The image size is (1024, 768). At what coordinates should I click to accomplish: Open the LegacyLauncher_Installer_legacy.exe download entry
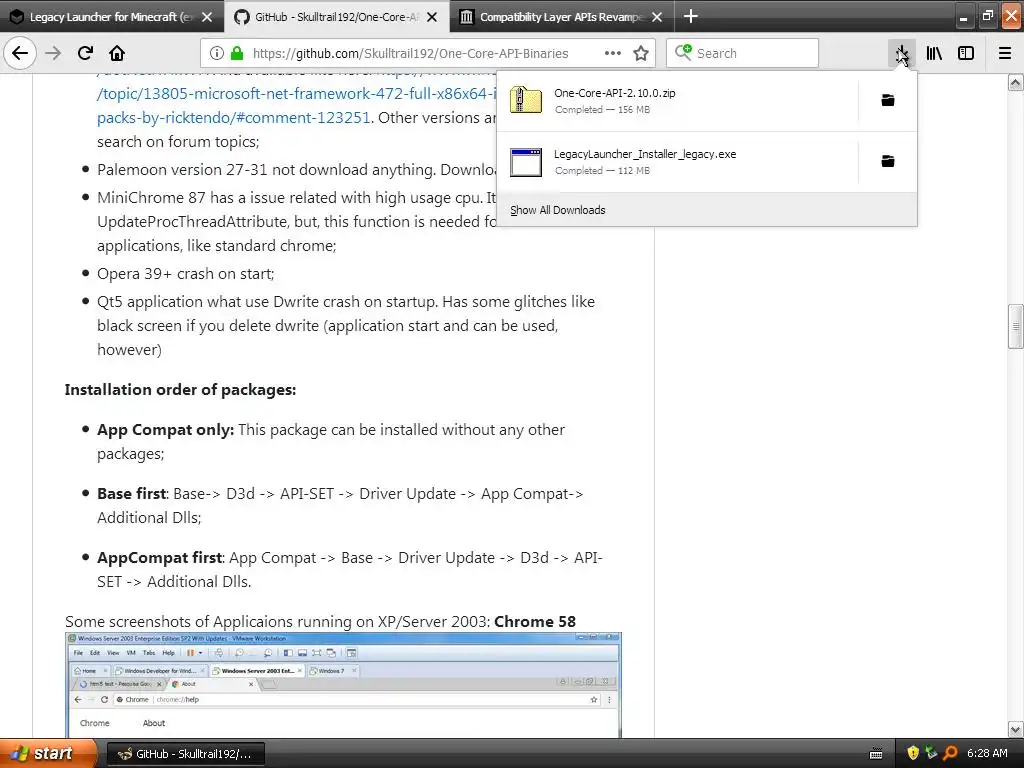tap(677, 161)
